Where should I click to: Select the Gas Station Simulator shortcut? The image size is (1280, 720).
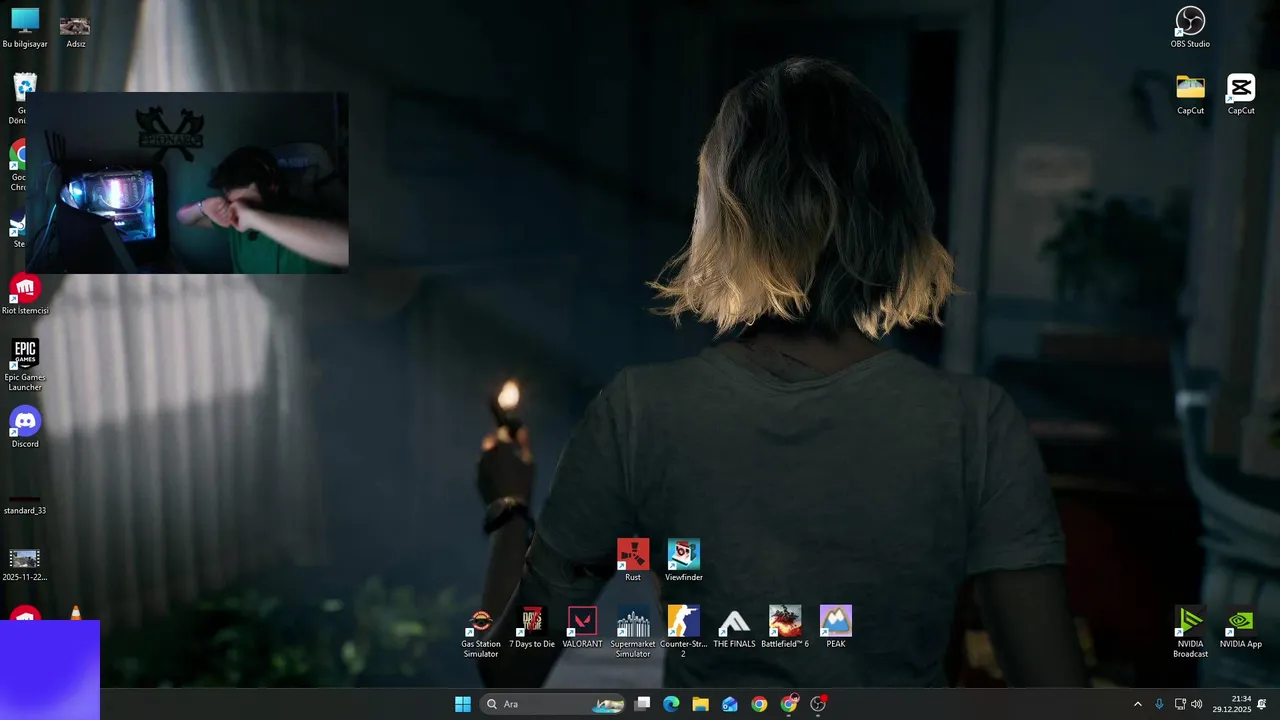click(481, 632)
